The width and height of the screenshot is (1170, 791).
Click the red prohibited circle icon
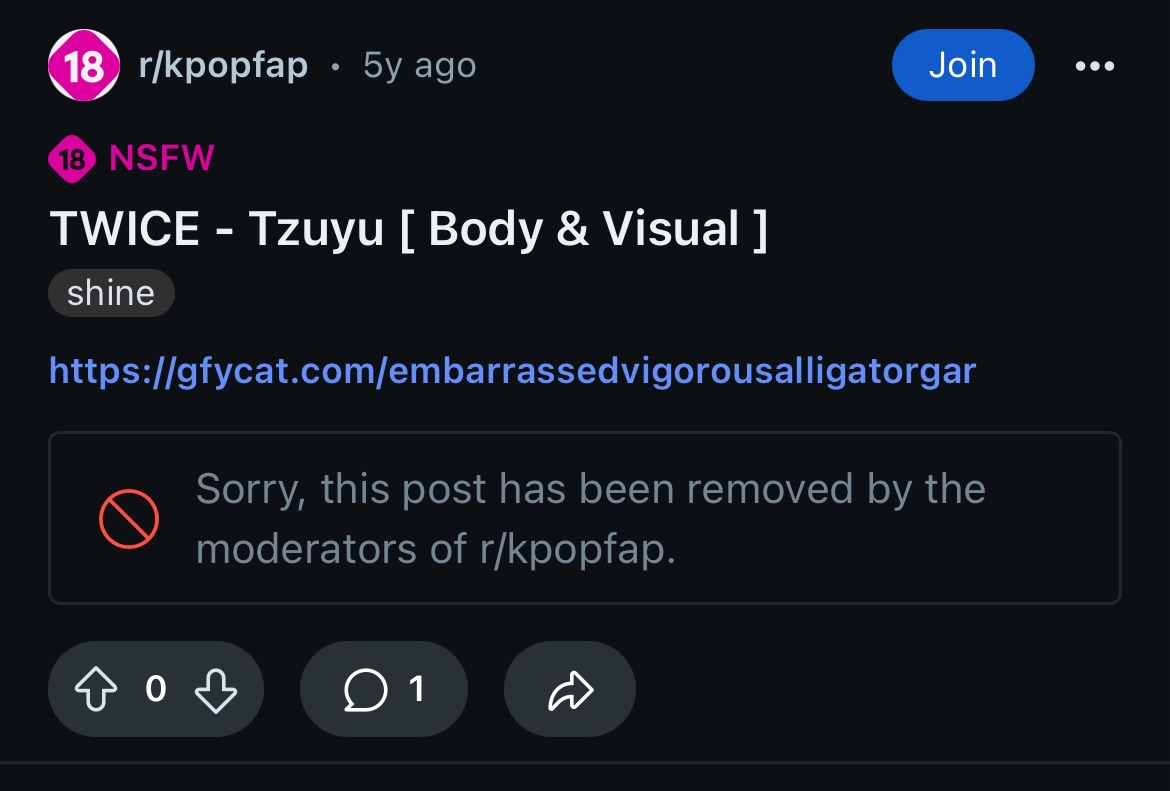click(x=128, y=519)
